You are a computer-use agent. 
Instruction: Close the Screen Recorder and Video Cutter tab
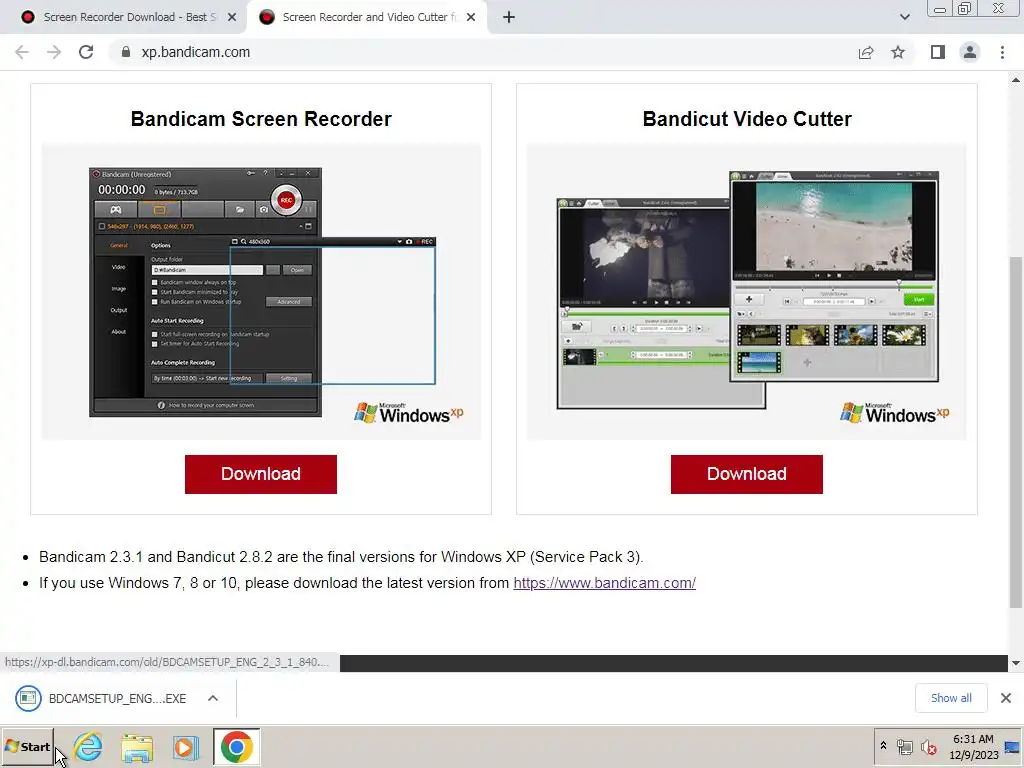pos(471,18)
